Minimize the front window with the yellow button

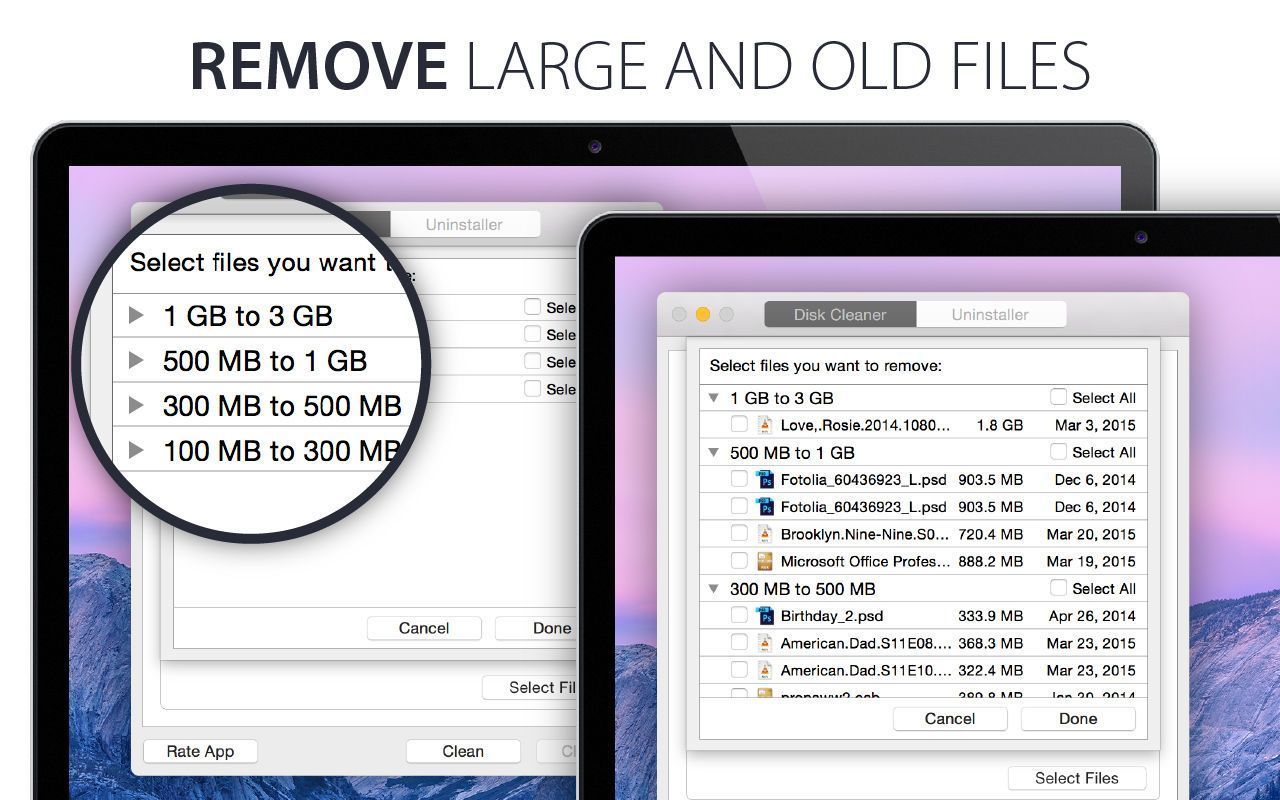tap(703, 314)
